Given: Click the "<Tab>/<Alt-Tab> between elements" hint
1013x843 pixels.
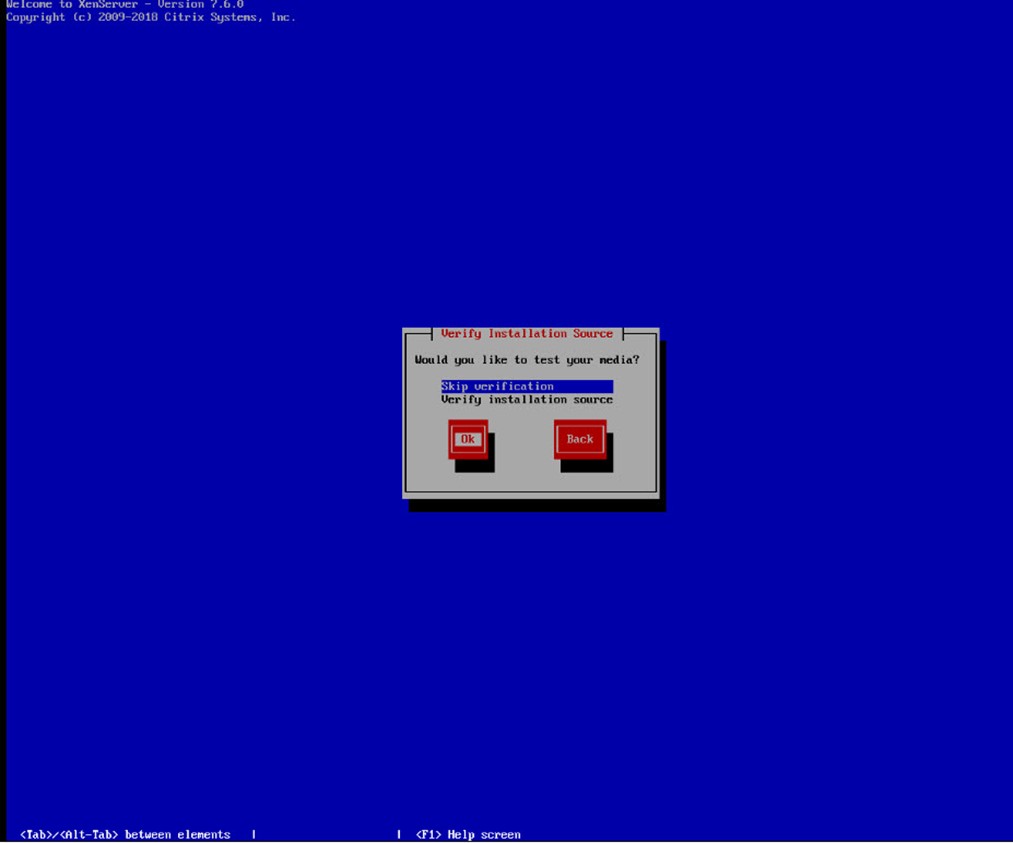Looking at the screenshot, I should [x=125, y=835].
